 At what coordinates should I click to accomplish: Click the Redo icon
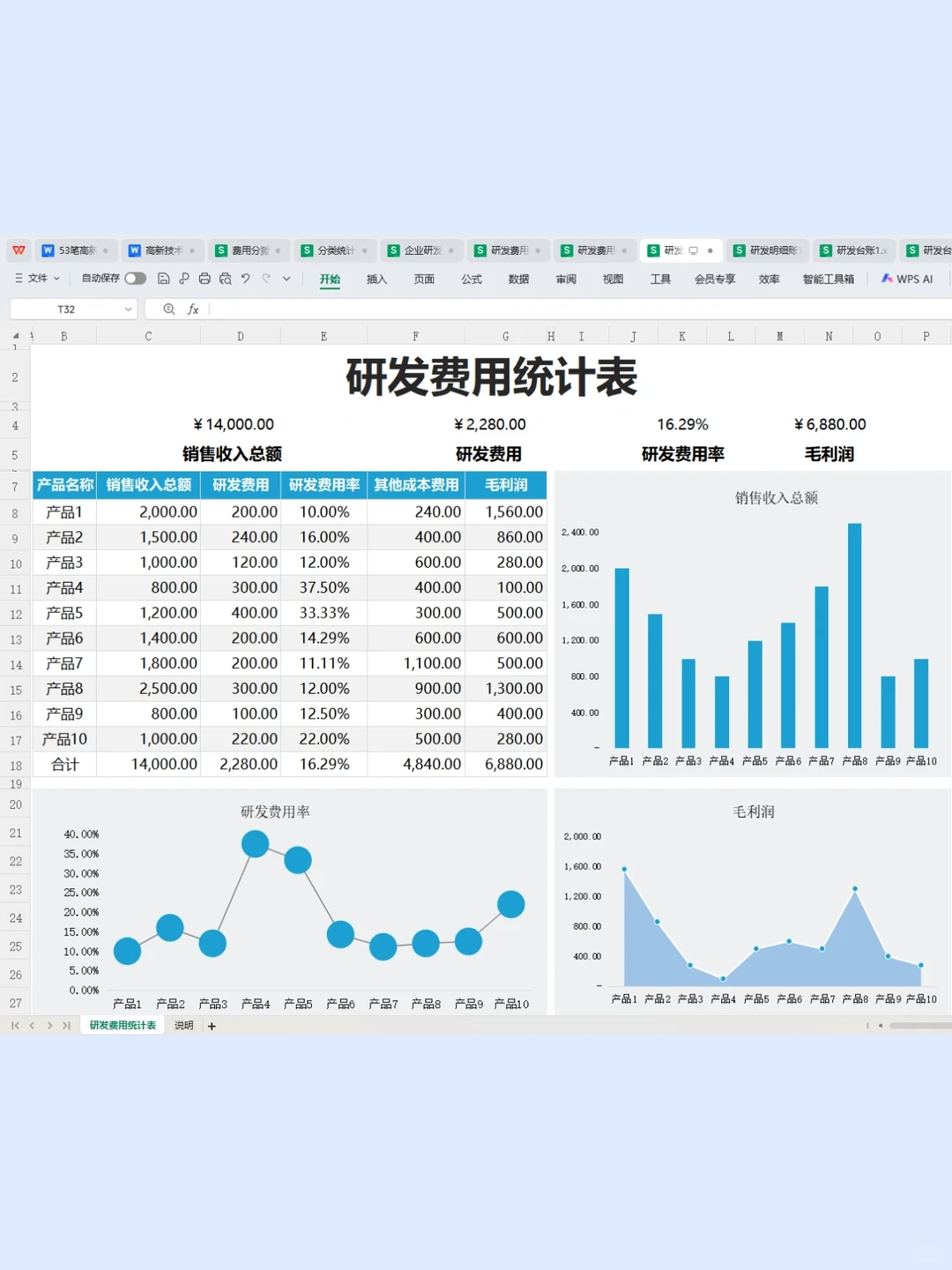(265, 279)
